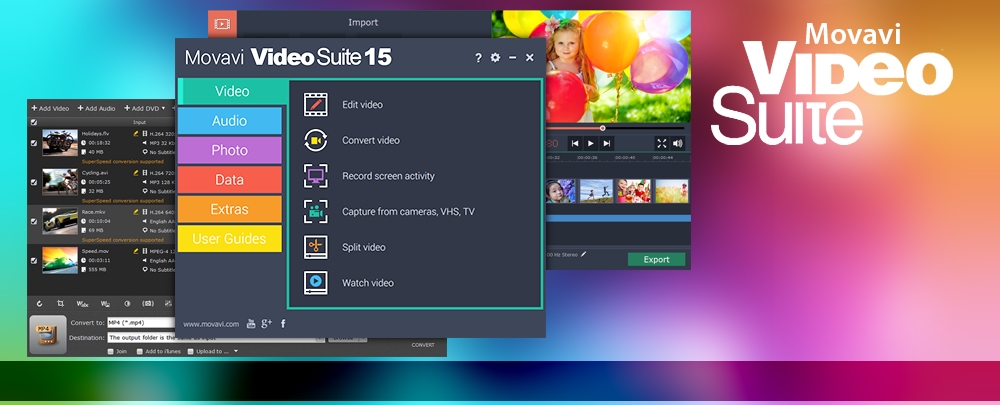Edit the Race.mkv pencil icon
The image size is (1000, 405).
point(135,212)
